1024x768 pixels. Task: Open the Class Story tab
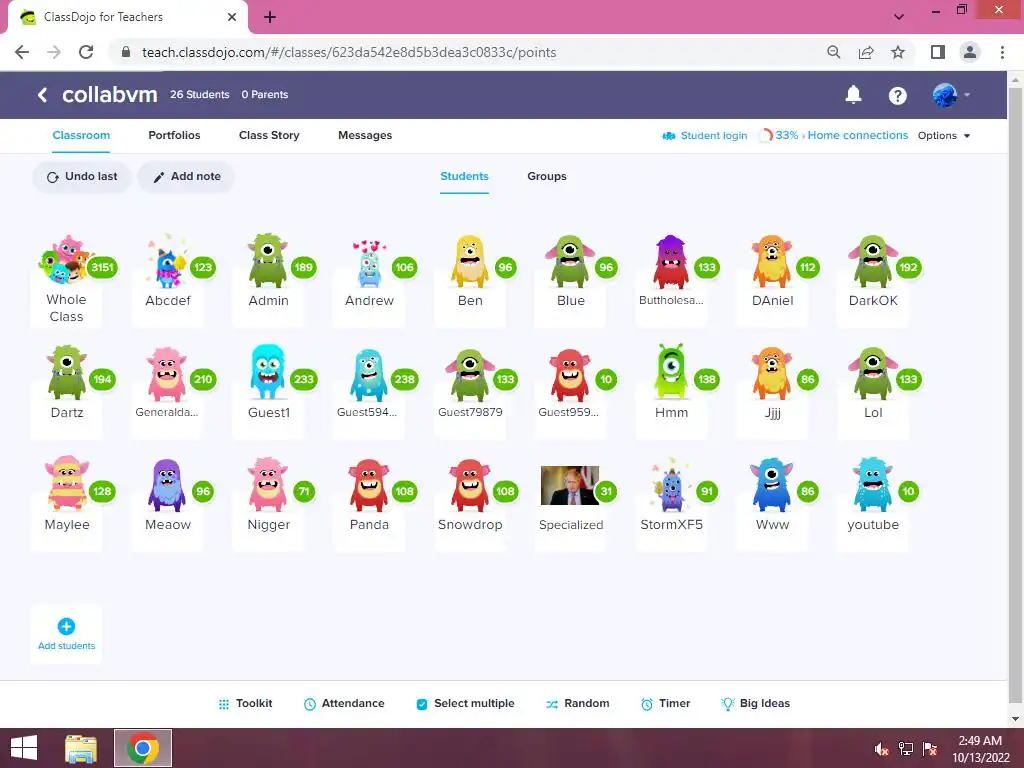pos(269,135)
